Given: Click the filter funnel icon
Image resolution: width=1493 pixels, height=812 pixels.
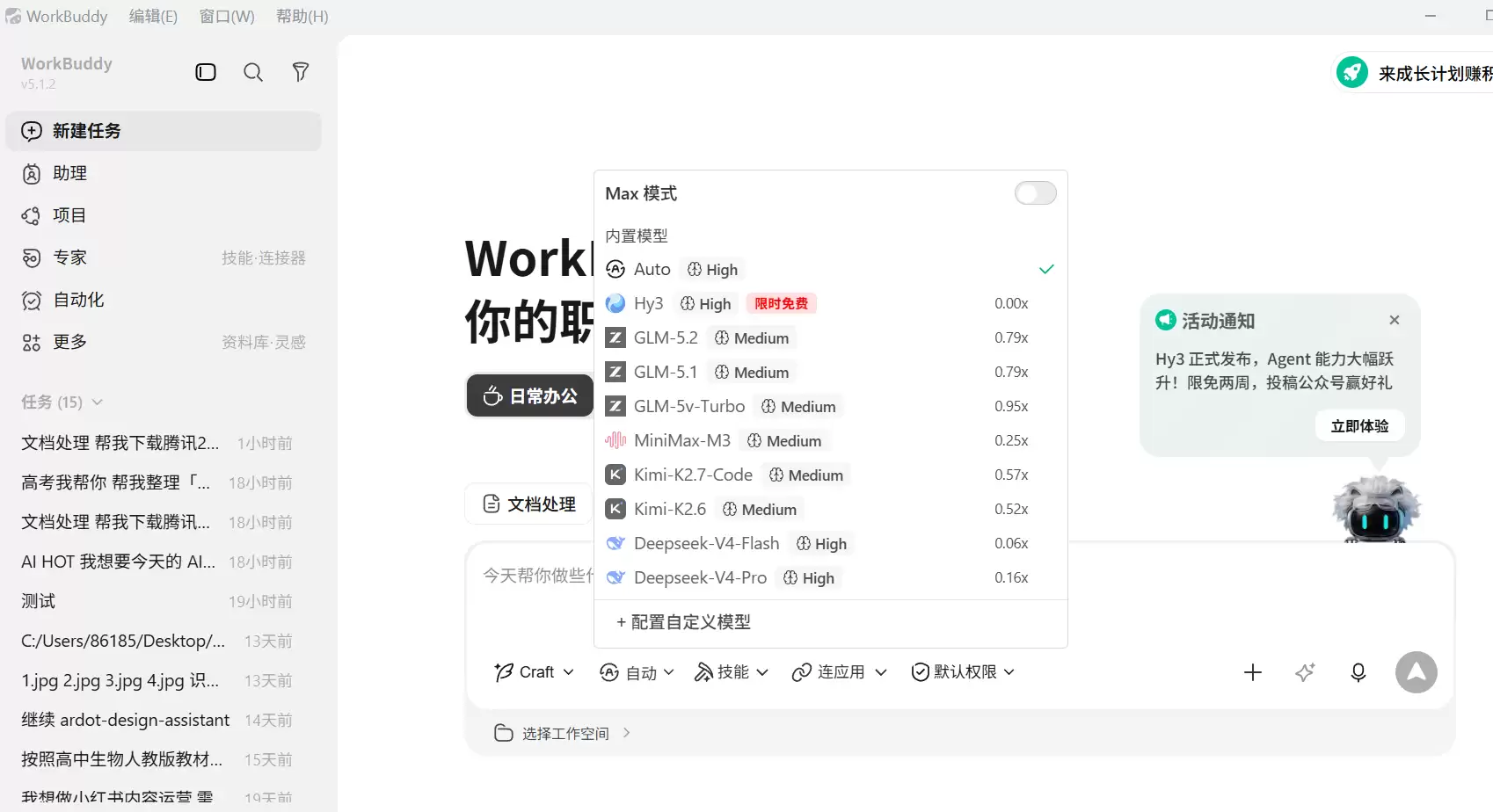Looking at the screenshot, I should coord(301,72).
